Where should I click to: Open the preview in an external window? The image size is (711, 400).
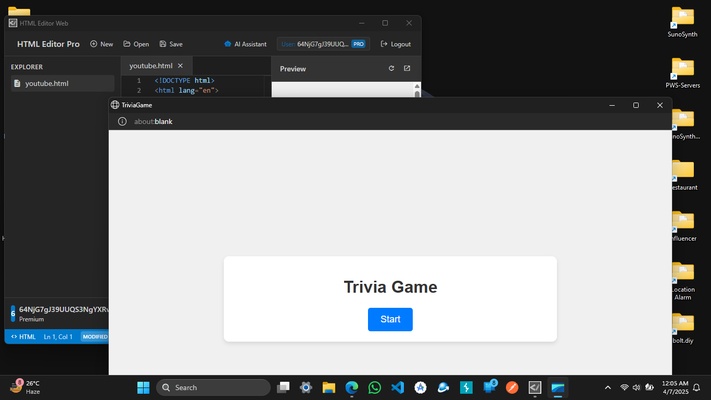coord(407,68)
